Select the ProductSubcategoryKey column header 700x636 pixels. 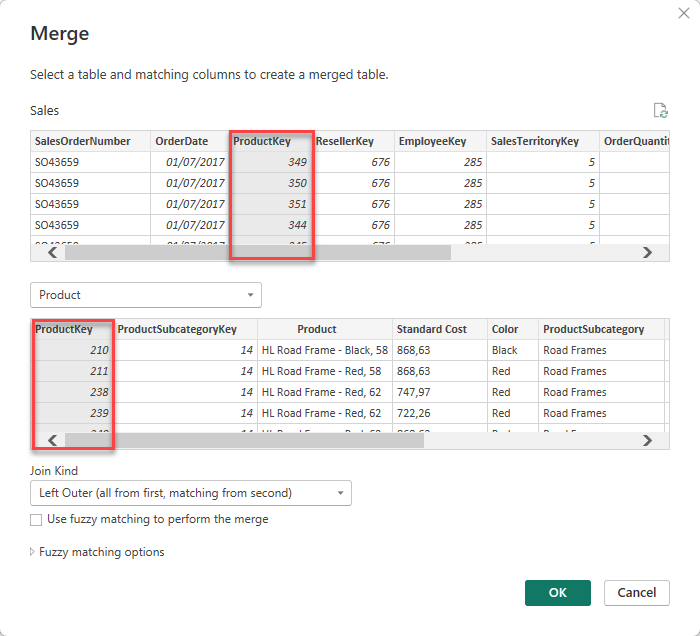[x=177, y=329]
